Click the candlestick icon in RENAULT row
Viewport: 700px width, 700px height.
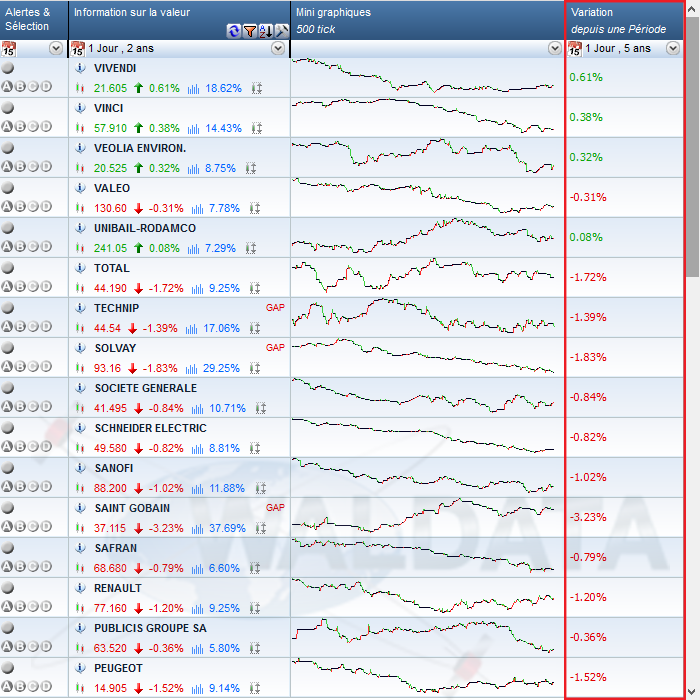(x=80, y=608)
